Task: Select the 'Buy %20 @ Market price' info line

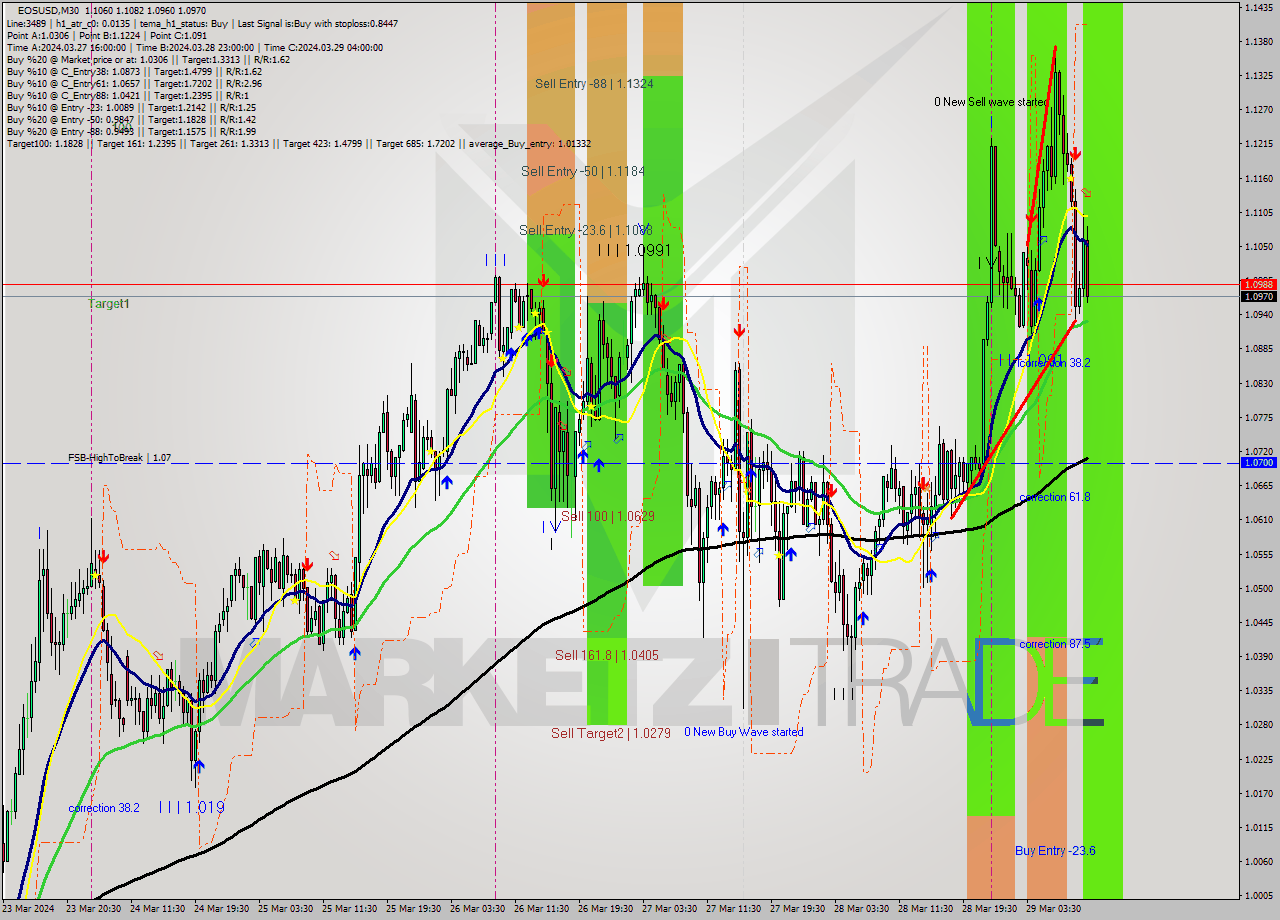Action: (x=148, y=60)
